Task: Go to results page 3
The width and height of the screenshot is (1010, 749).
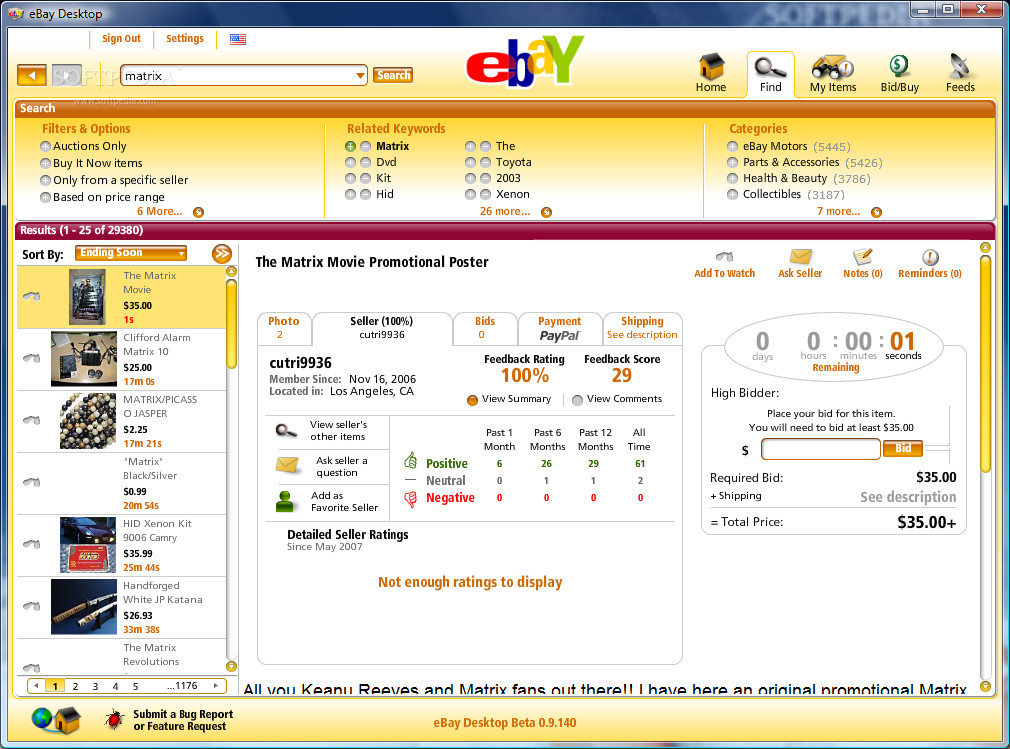Action: [x=95, y=687]
